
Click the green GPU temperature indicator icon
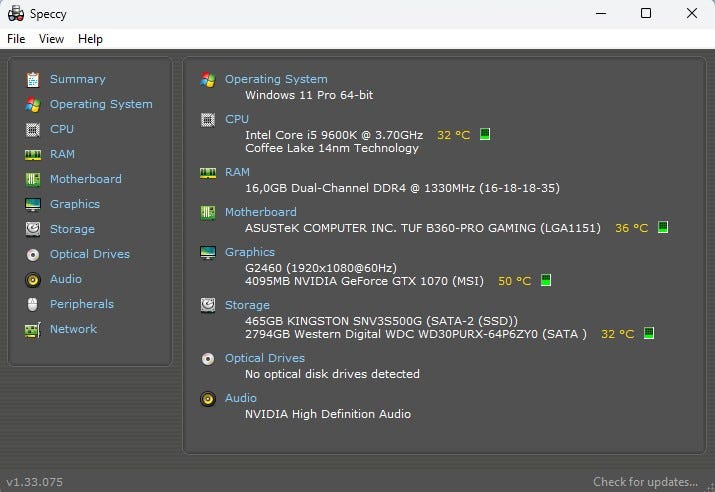[546, 280]
